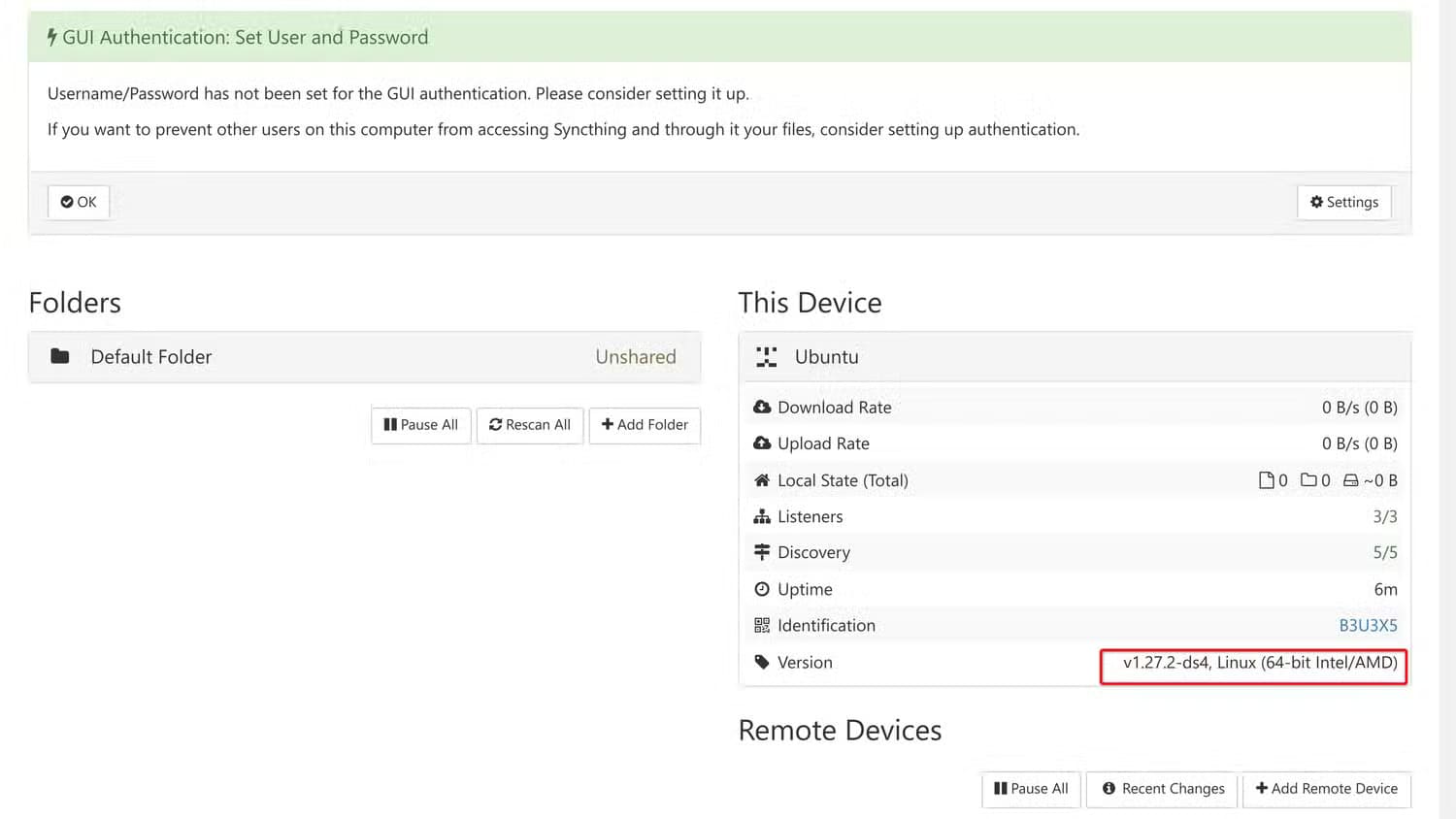Click the Local State home icon
Viewport: 1456px width, 819px height.
tap(762, 480)
